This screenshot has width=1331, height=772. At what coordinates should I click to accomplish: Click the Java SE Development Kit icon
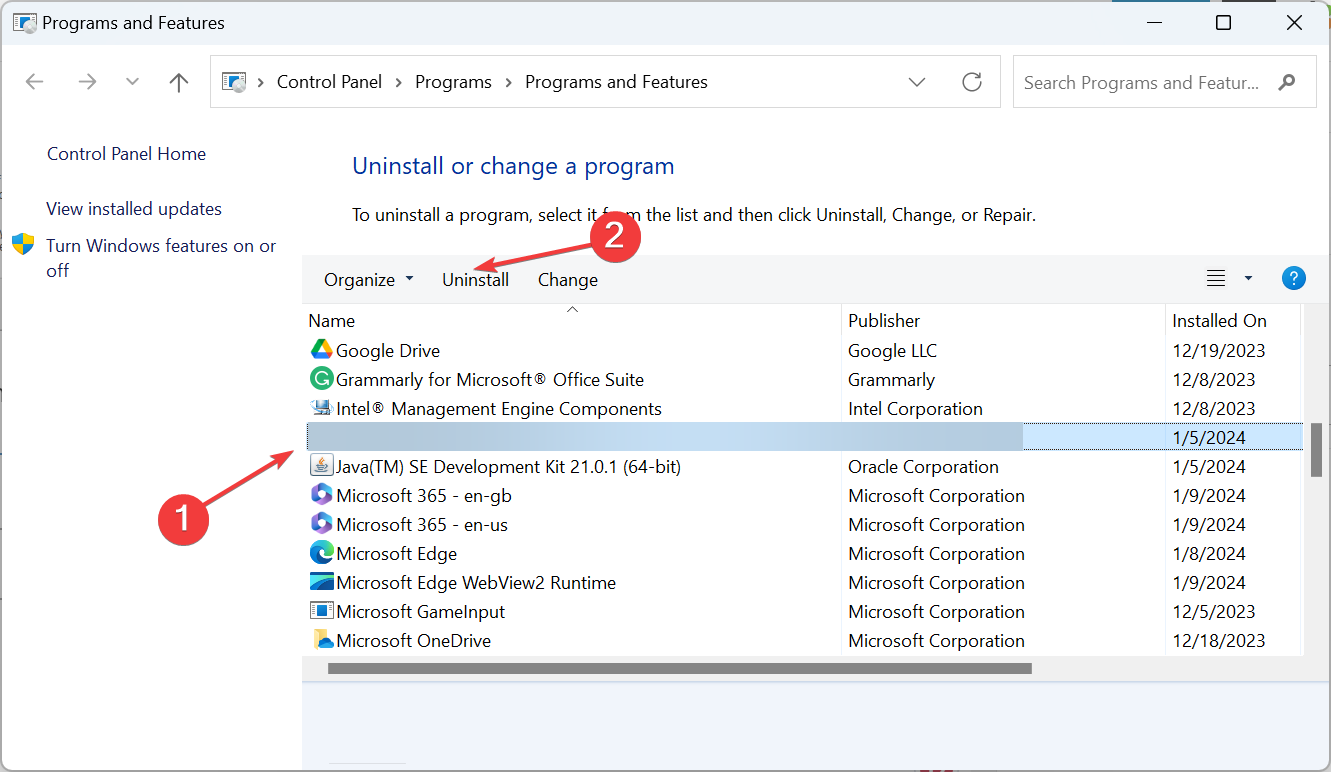tap(321, 466)
